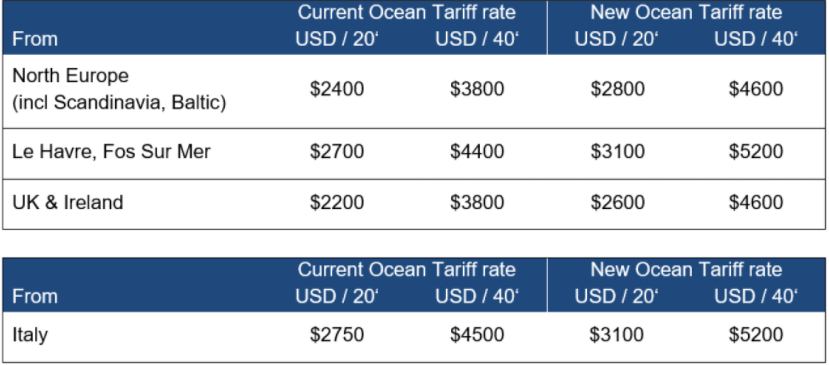Select Italy current rate $2750
829x365 pixels.
[337, 335]
